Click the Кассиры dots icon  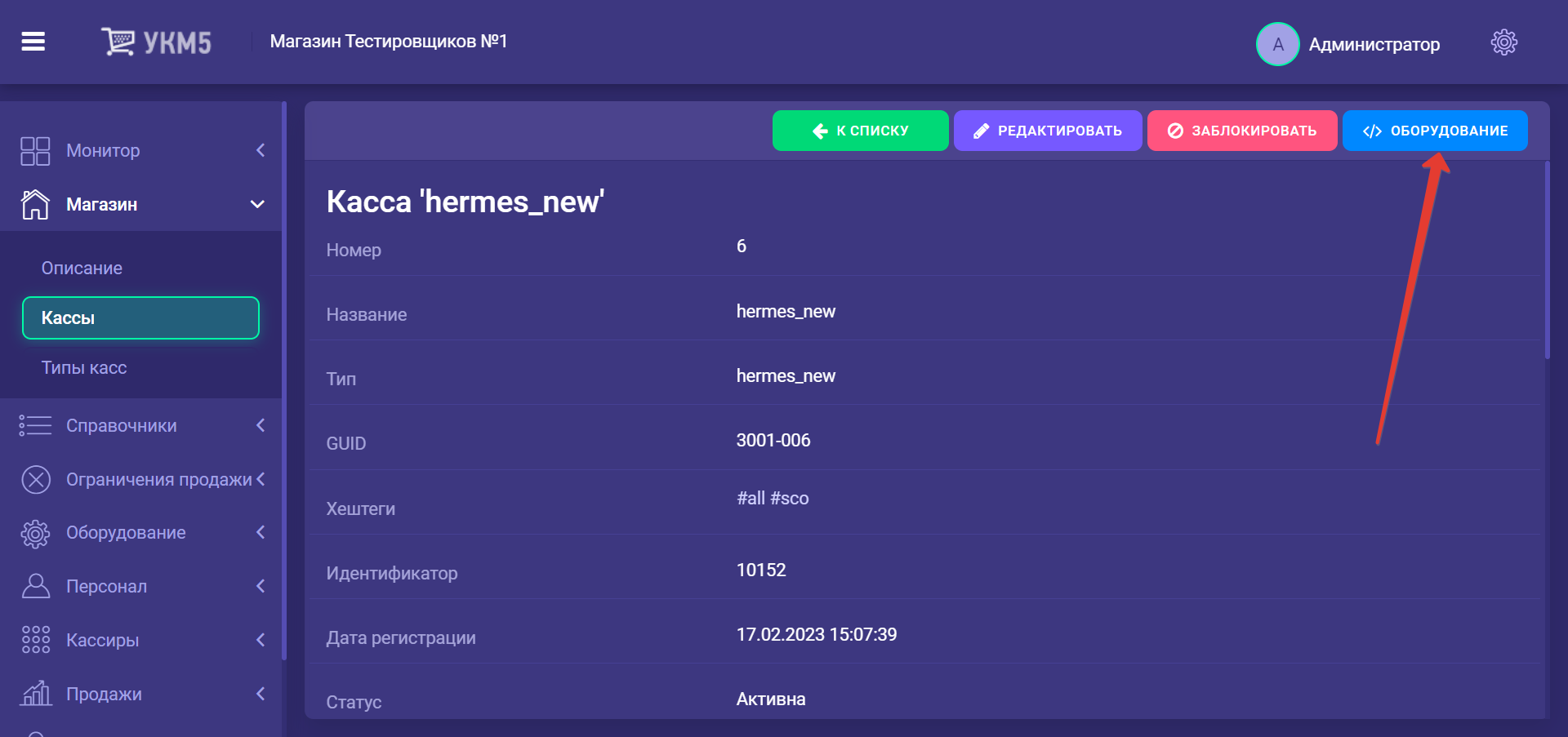point(35,640)
